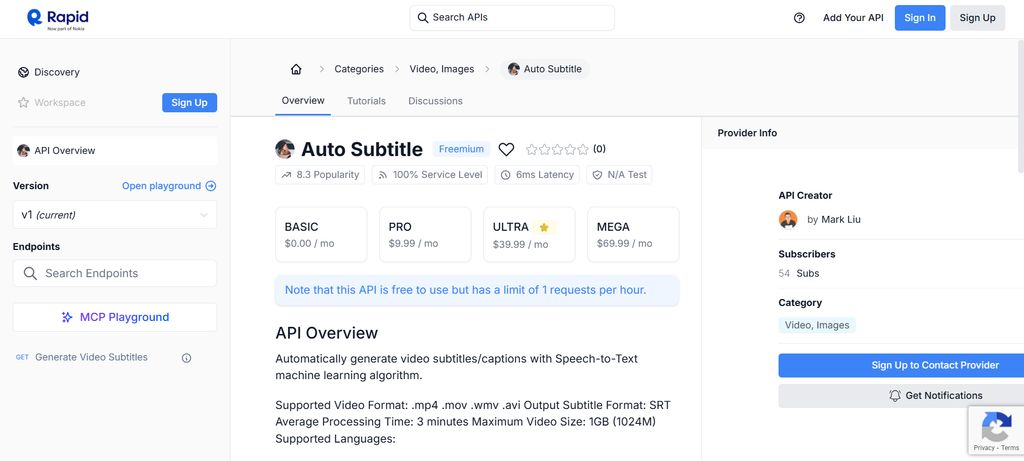Select the MEGA $69.99 plan card
Screen dimensions: 1024x461
[x=633, y=235]
